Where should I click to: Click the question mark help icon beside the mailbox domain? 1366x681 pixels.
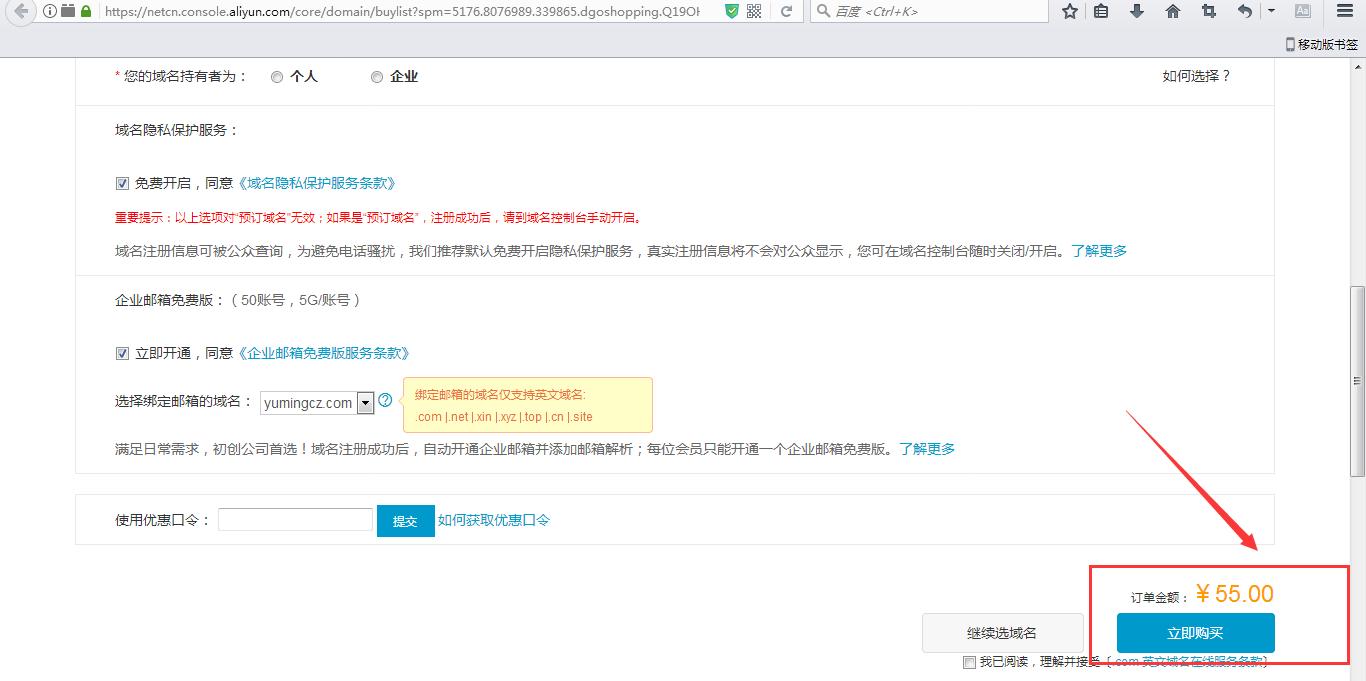pyautogui.click(x=386, y=400)
